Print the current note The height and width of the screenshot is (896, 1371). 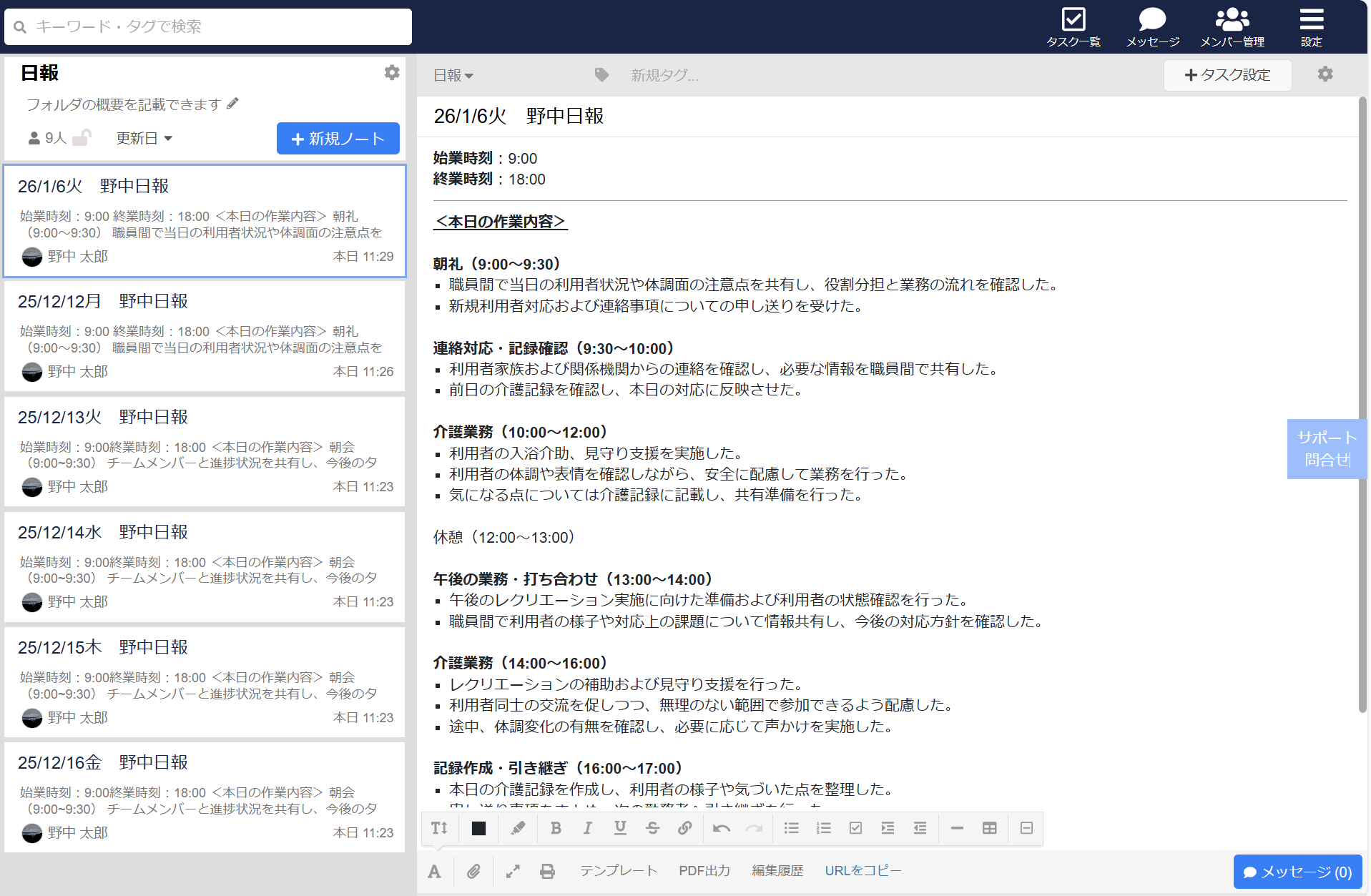[x=548, y=871]
